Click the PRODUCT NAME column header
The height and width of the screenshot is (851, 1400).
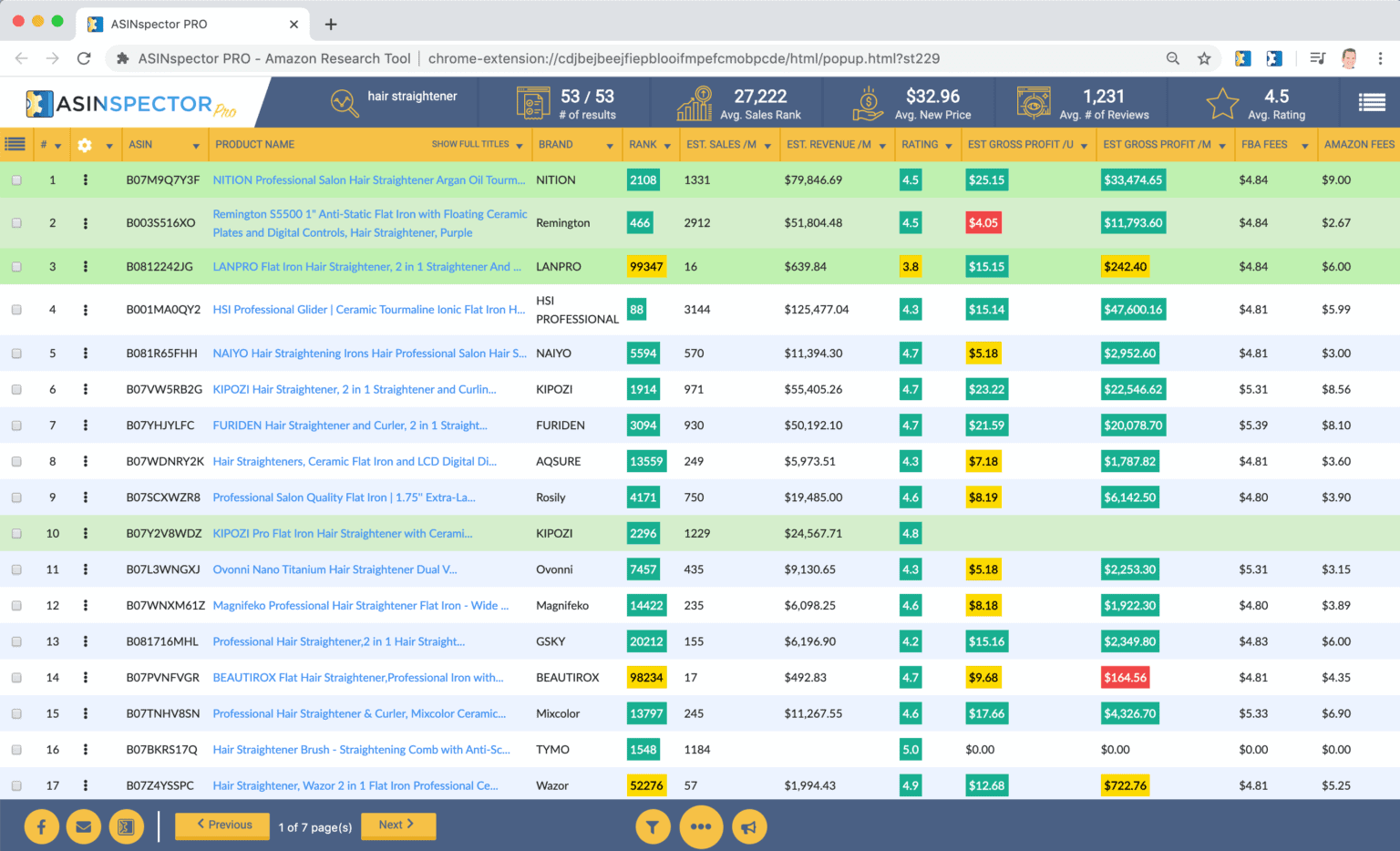[x=254, y=144]
